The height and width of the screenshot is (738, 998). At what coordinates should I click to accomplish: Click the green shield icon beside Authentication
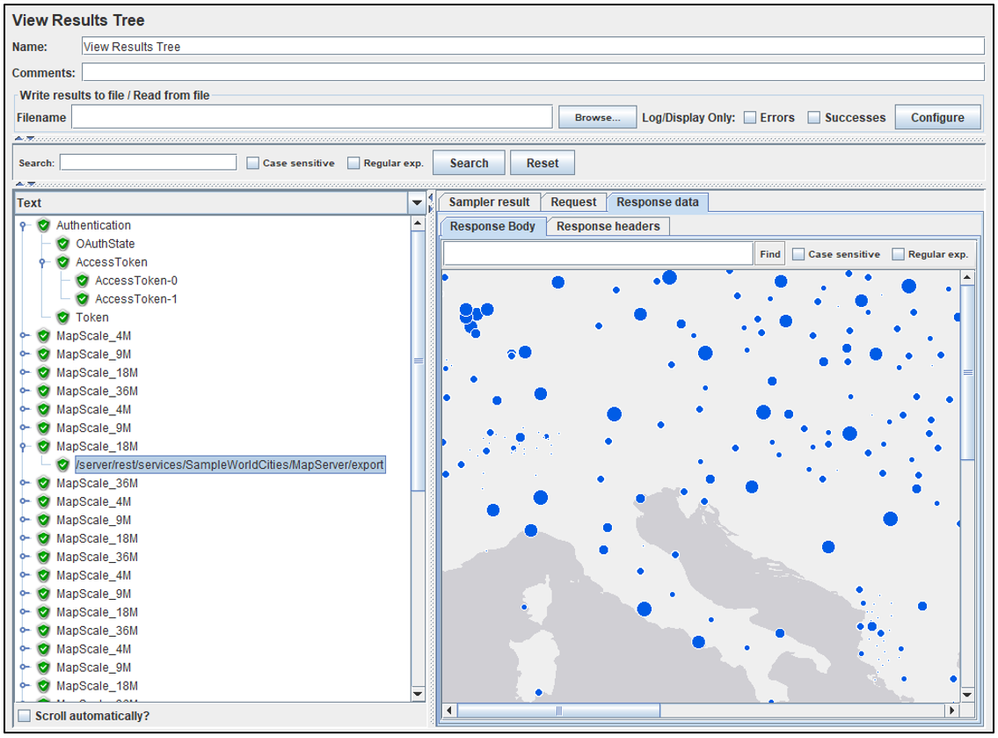point(44,226)
